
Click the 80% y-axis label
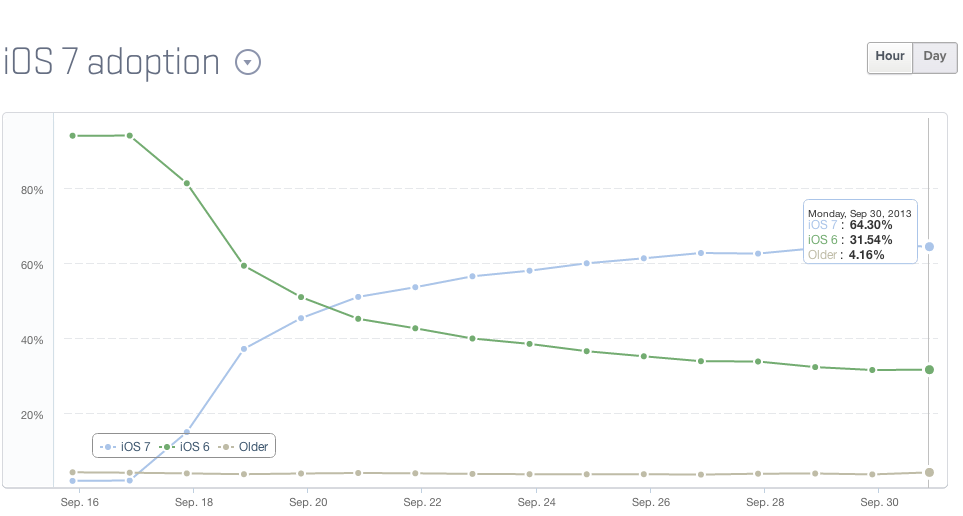32,189
